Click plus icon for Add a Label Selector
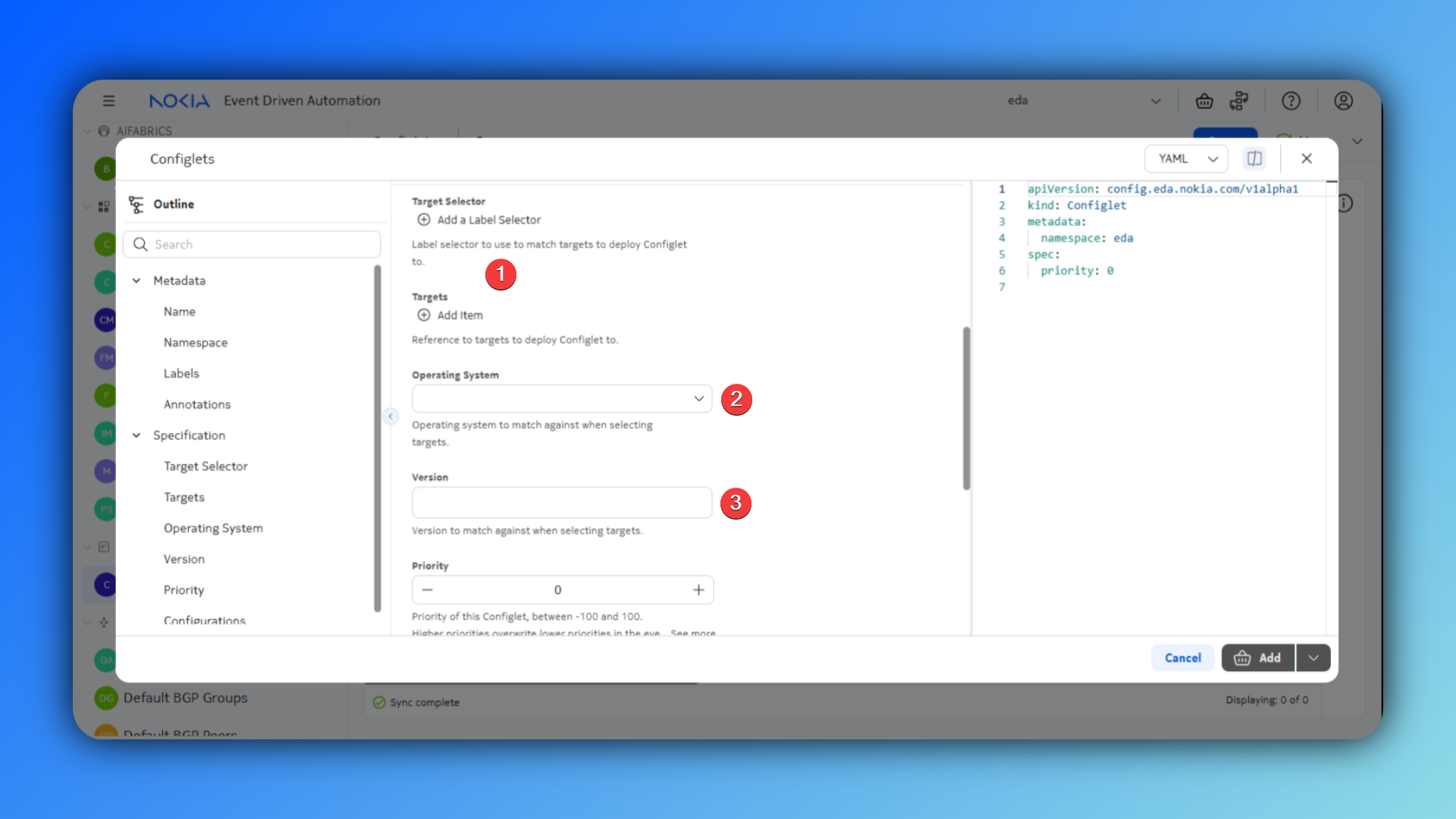 (x=424, y=220)
